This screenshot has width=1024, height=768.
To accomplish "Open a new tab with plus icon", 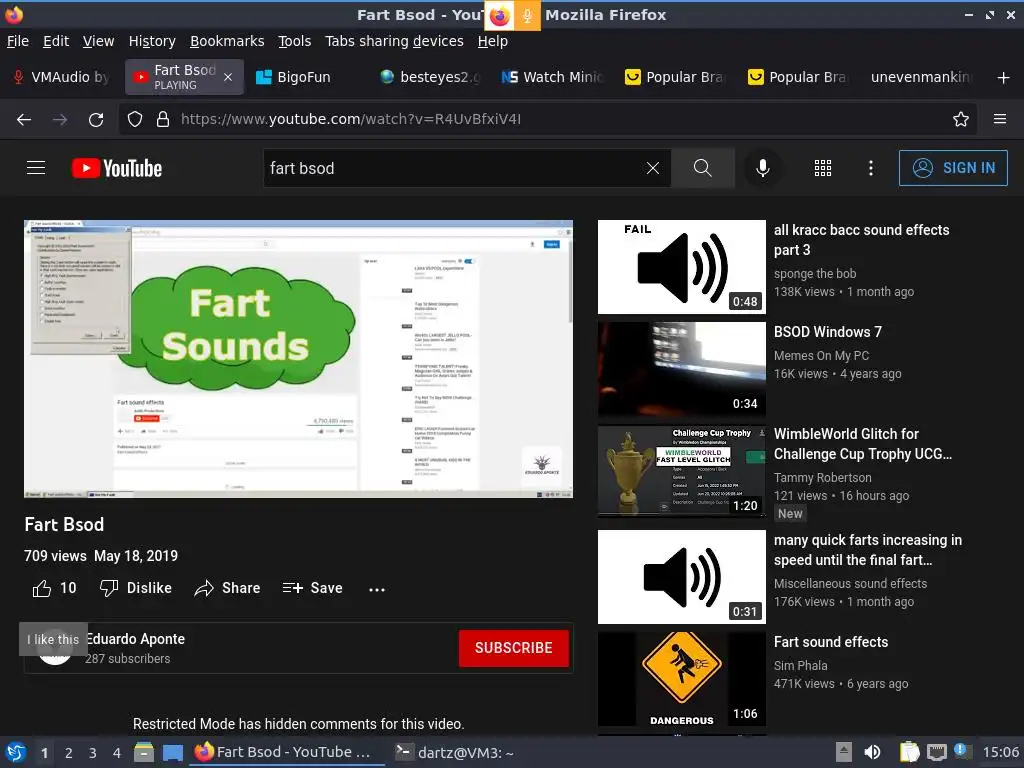I will coord(1004,78).
